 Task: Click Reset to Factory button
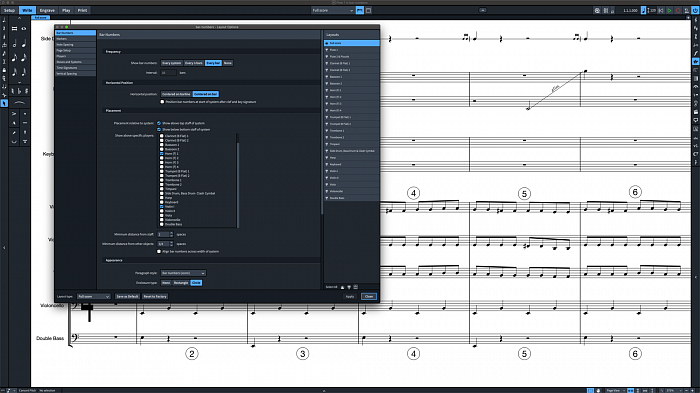point(155,297)
